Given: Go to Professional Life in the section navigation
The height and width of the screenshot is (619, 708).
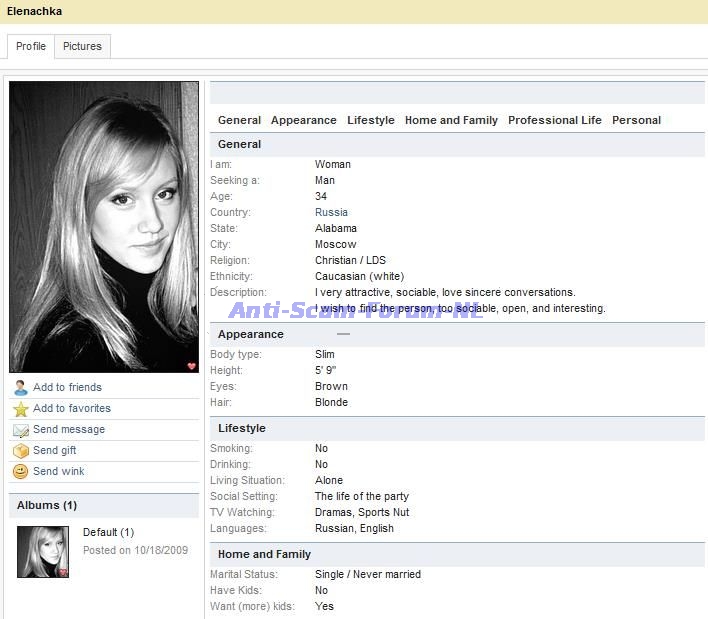Looking at the screenshot, I should (x=554, y=120).
